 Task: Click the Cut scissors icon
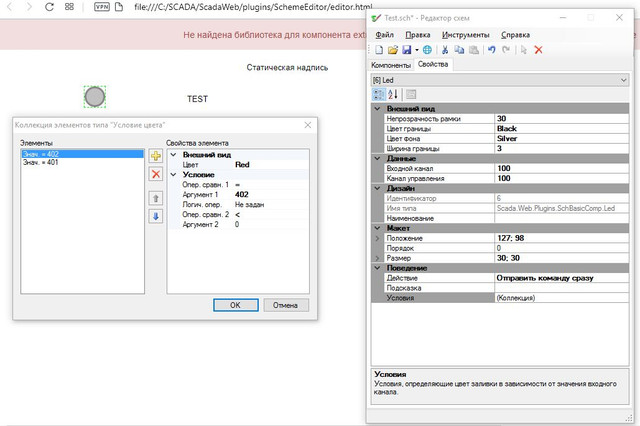point(445,50)
